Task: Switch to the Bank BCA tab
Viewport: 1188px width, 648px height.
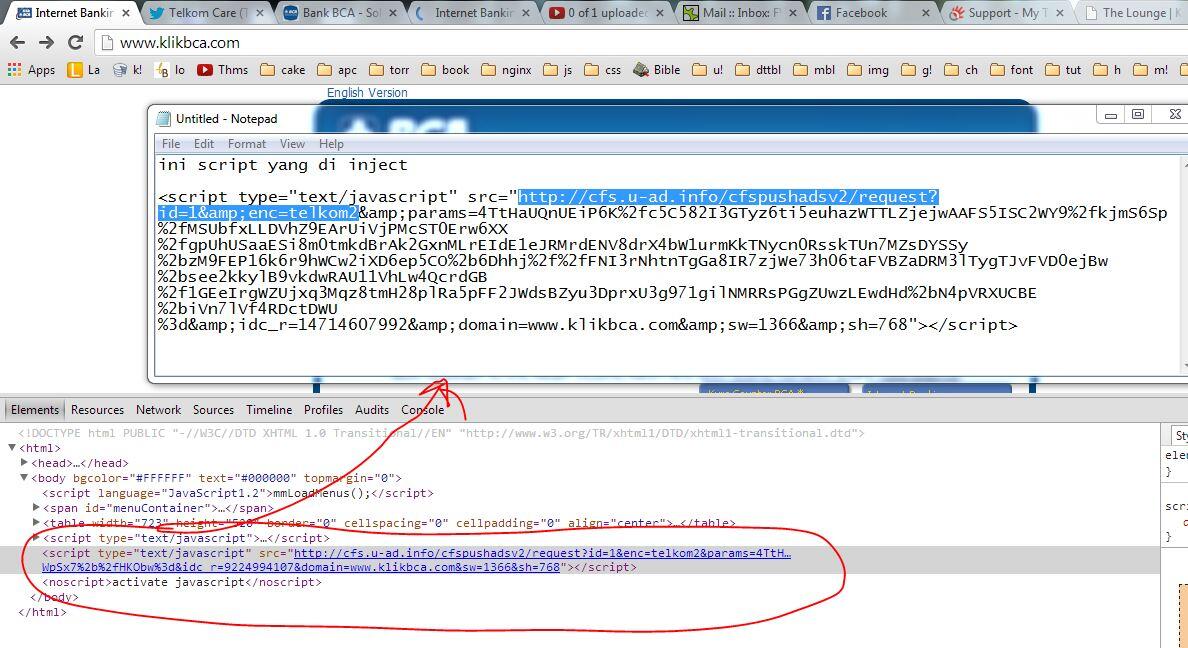Action: coord(339,13)
